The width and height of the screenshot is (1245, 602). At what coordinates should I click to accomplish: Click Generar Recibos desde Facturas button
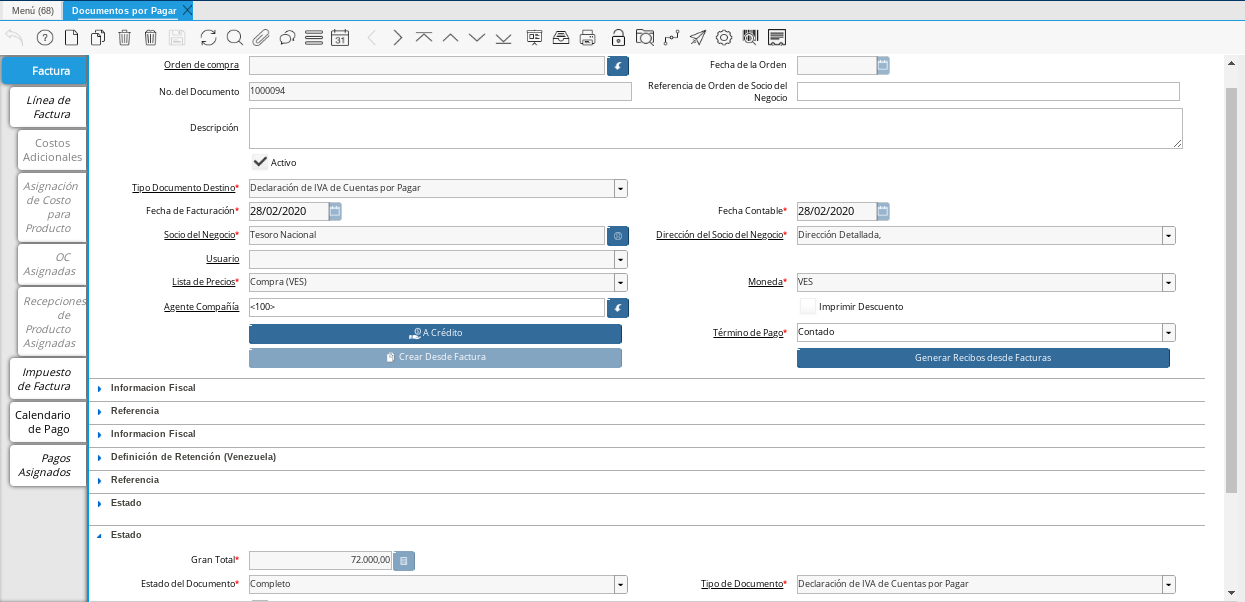tap(982, 358)
